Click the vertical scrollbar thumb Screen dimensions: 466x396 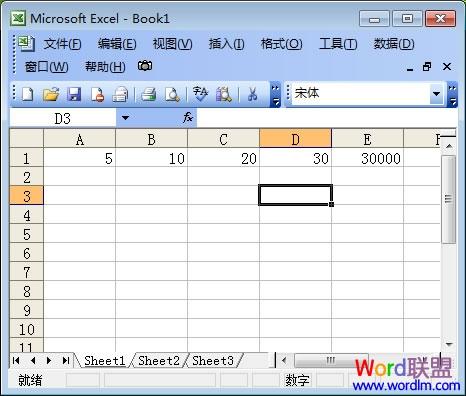[x=448, y=199]
